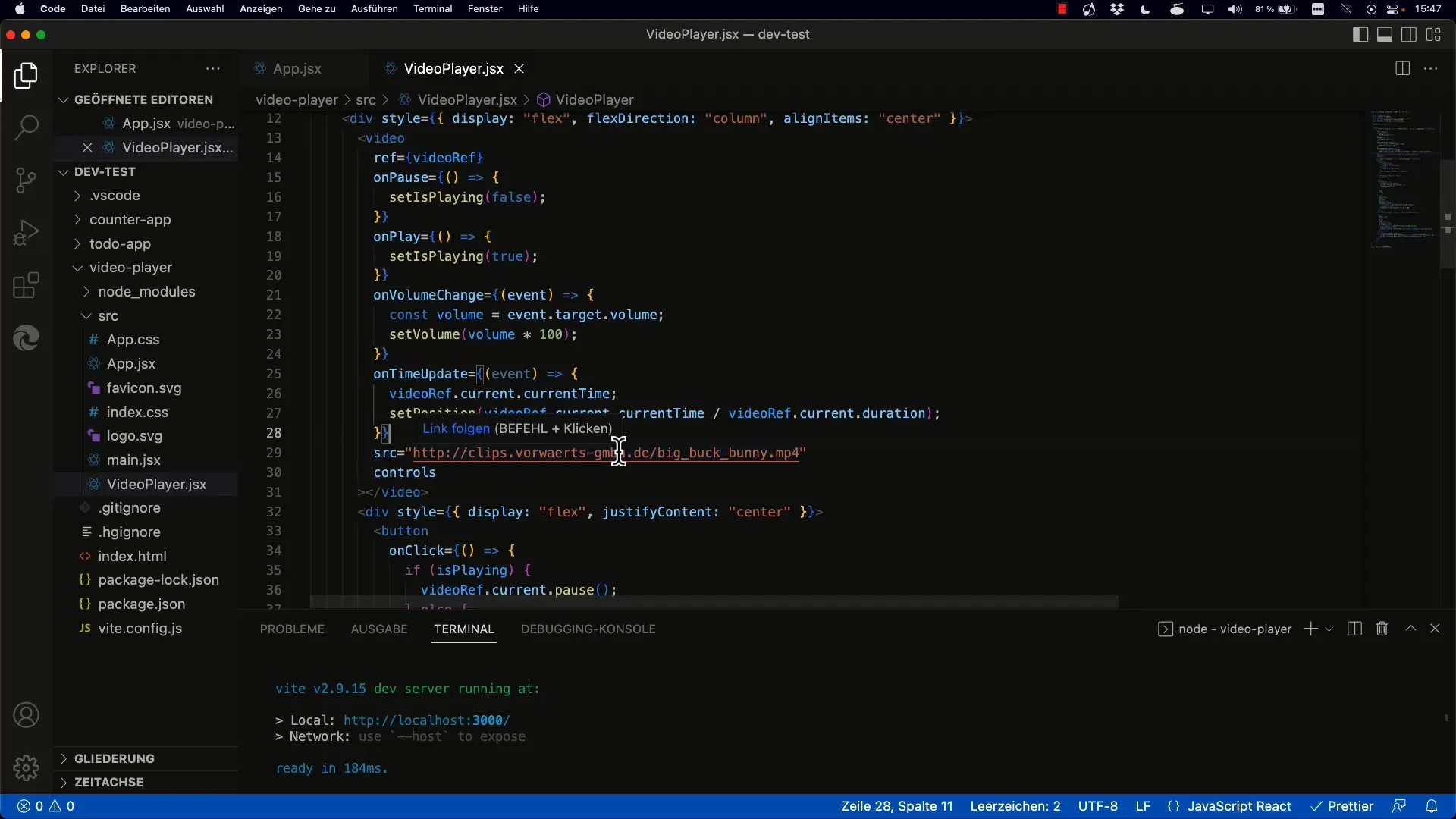Open the Source Control view
This screenshot has height=819, width=1456.
pyautogui.click(x=26, y=180)
